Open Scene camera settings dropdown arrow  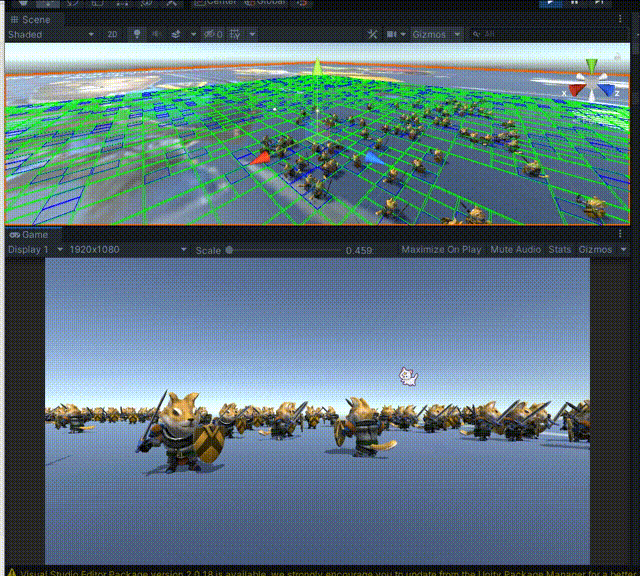pyautogui.click(x=403, y=34)
